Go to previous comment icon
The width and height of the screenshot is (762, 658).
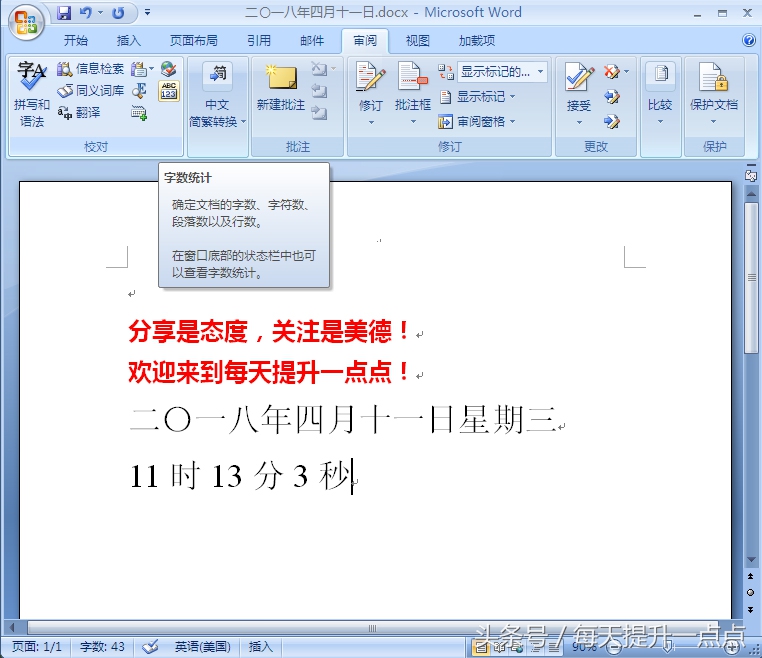coord(319,91)
